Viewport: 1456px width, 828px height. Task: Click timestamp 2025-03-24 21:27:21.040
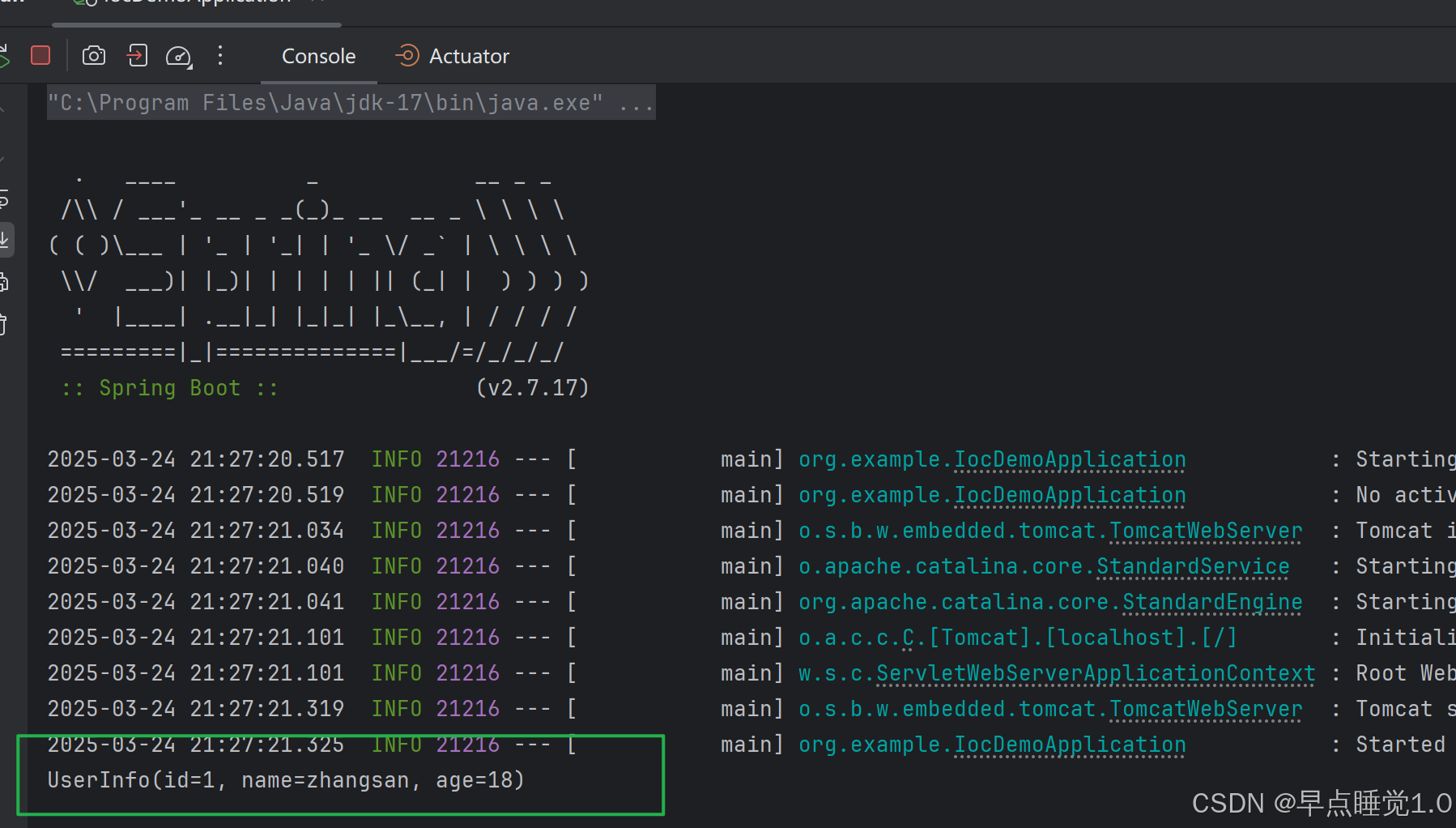(x=196, y=566)
